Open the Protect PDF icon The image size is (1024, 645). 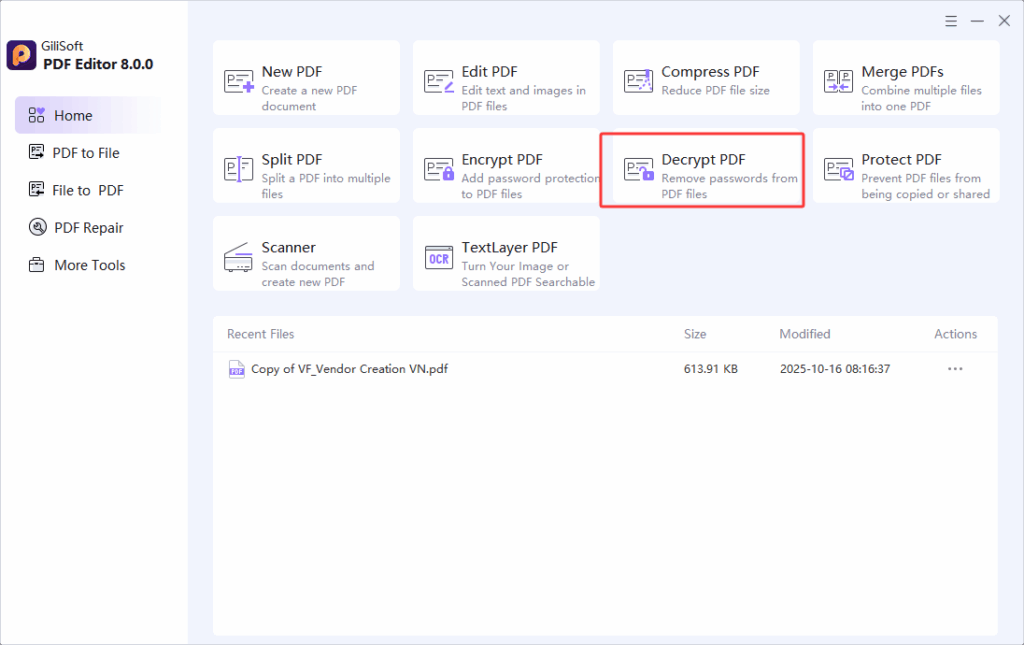[x=839, y=169]
